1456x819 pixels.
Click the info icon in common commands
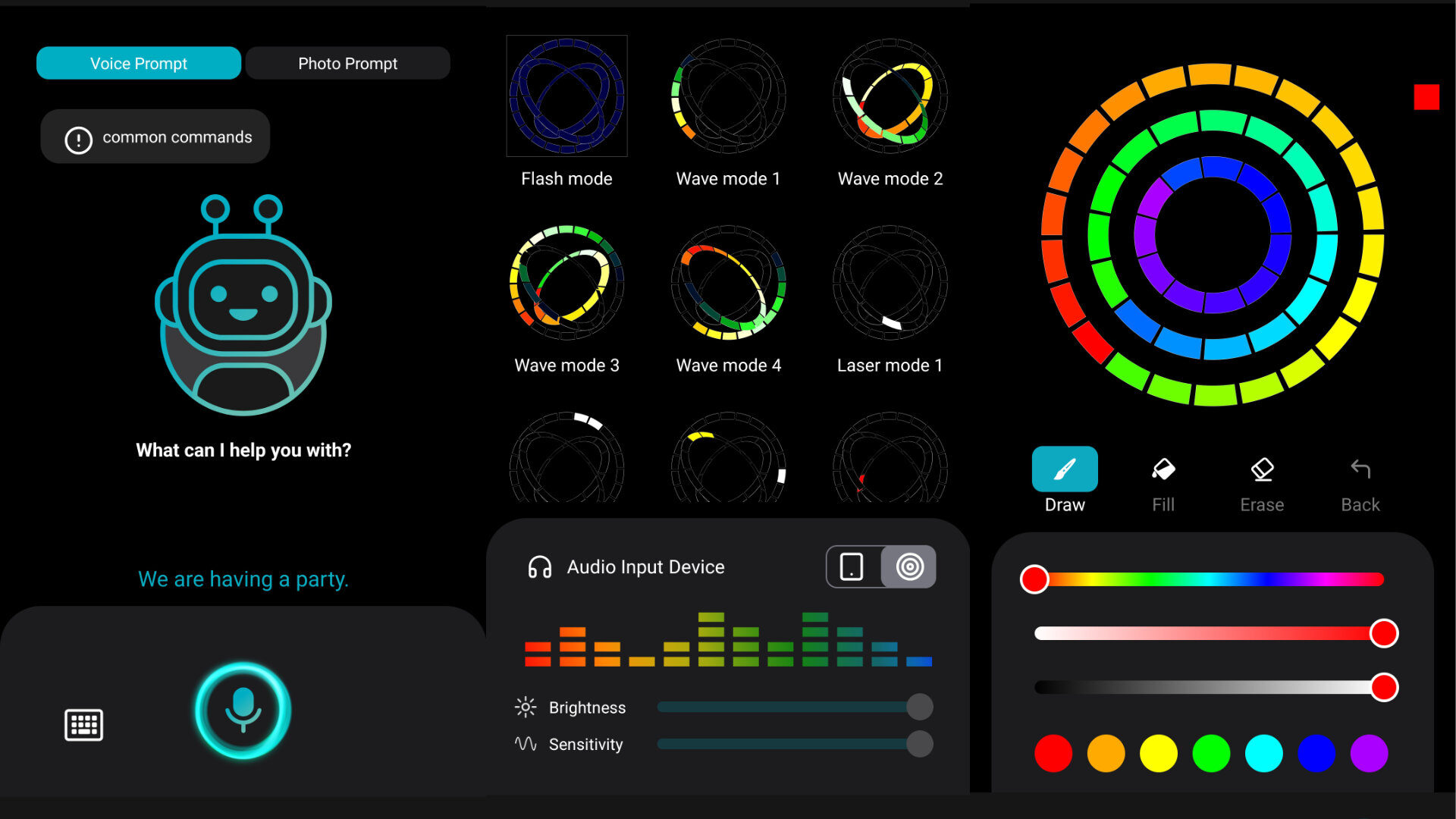pos(78,140)
